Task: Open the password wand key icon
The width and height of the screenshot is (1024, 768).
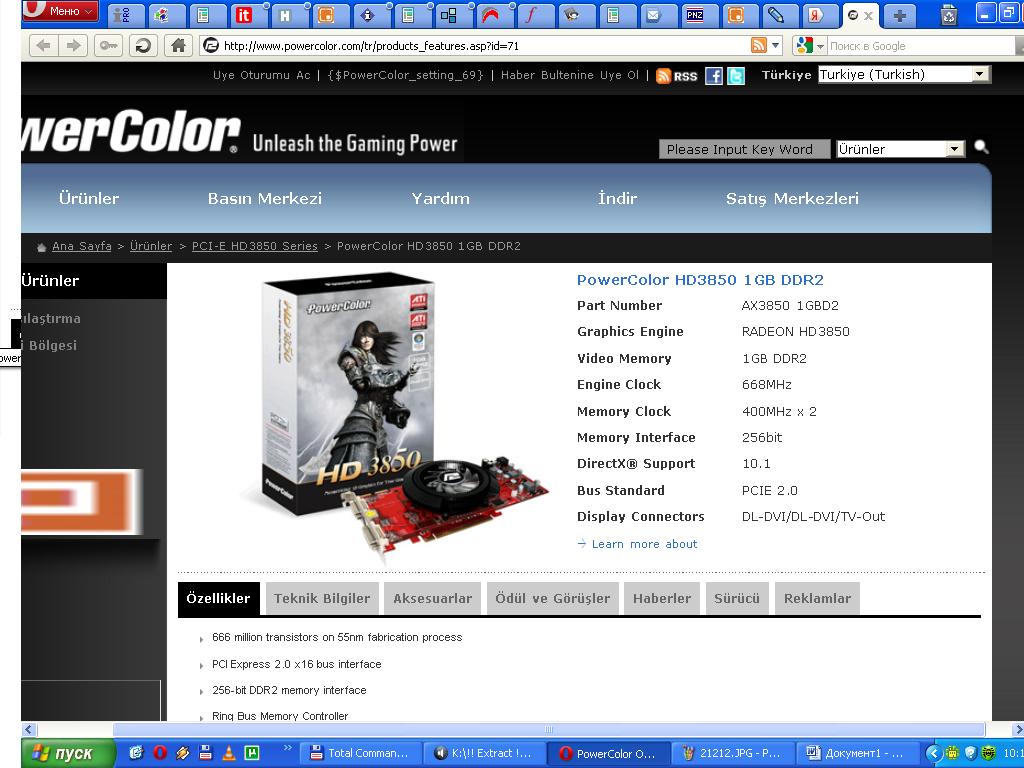Action: pos(108,46)
